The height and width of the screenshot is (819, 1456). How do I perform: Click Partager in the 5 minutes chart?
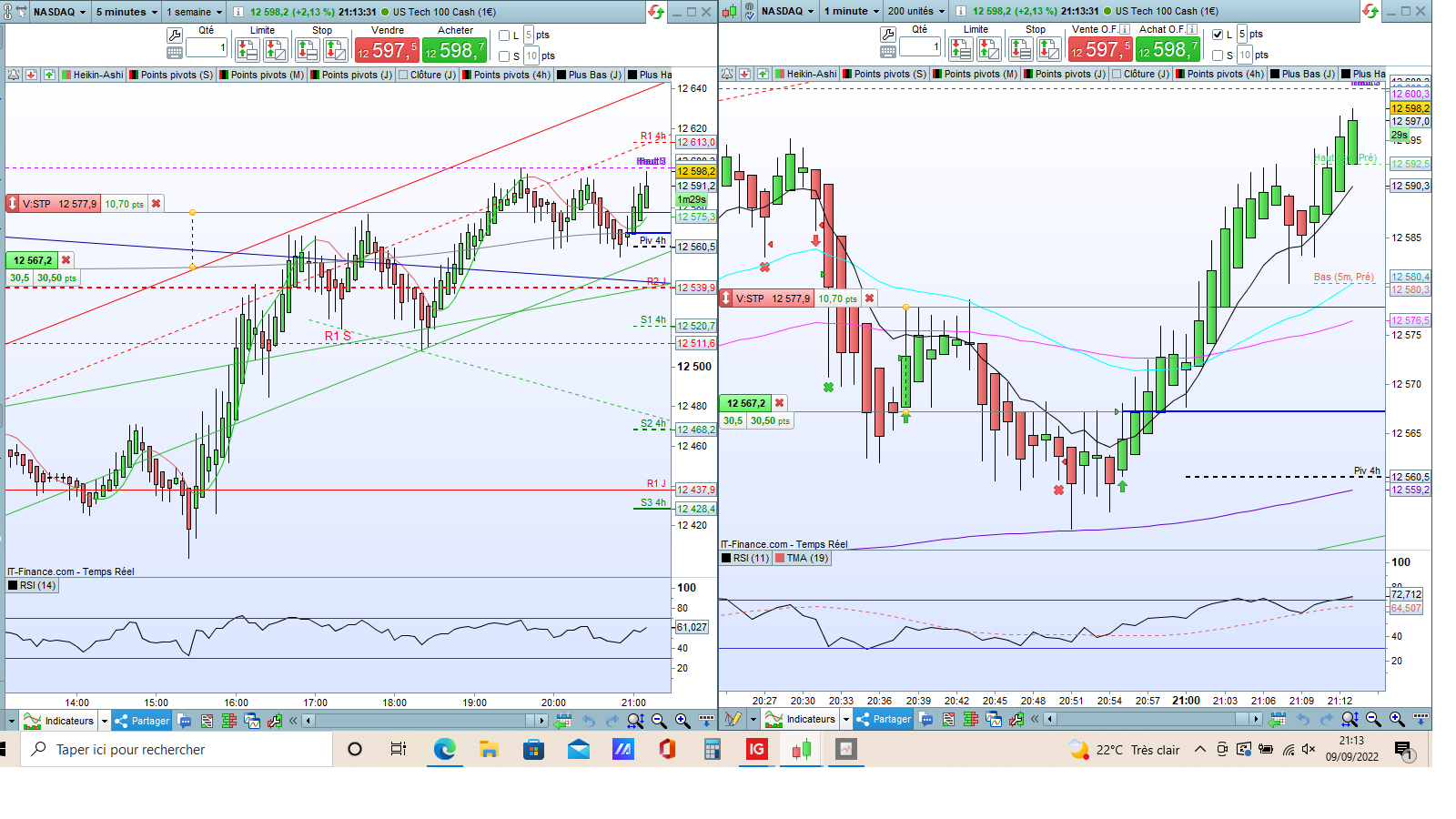click(143, 721)
